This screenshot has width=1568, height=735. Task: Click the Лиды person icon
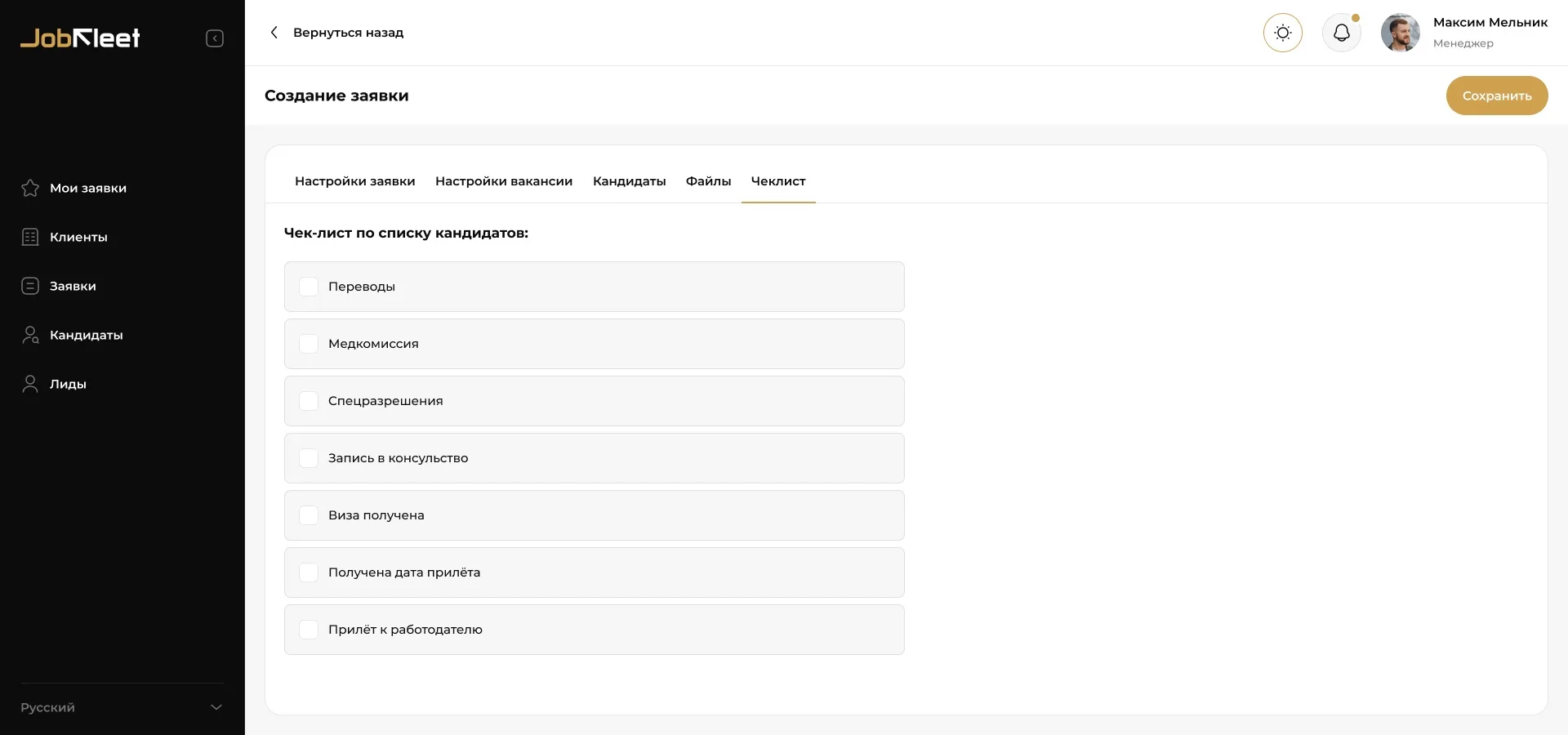(x=30, y=384)
